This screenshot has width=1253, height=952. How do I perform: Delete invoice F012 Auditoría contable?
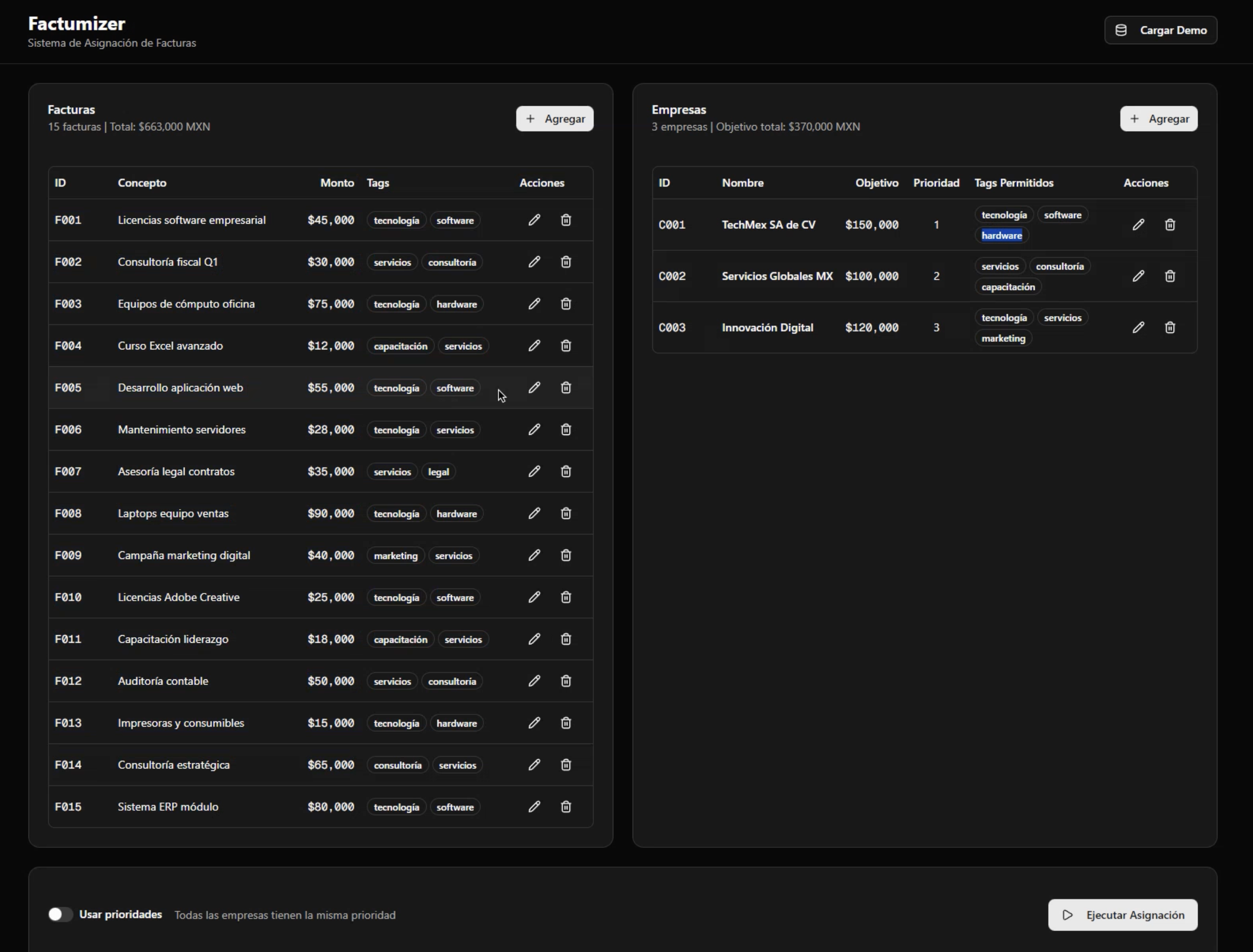pos(565,681)
